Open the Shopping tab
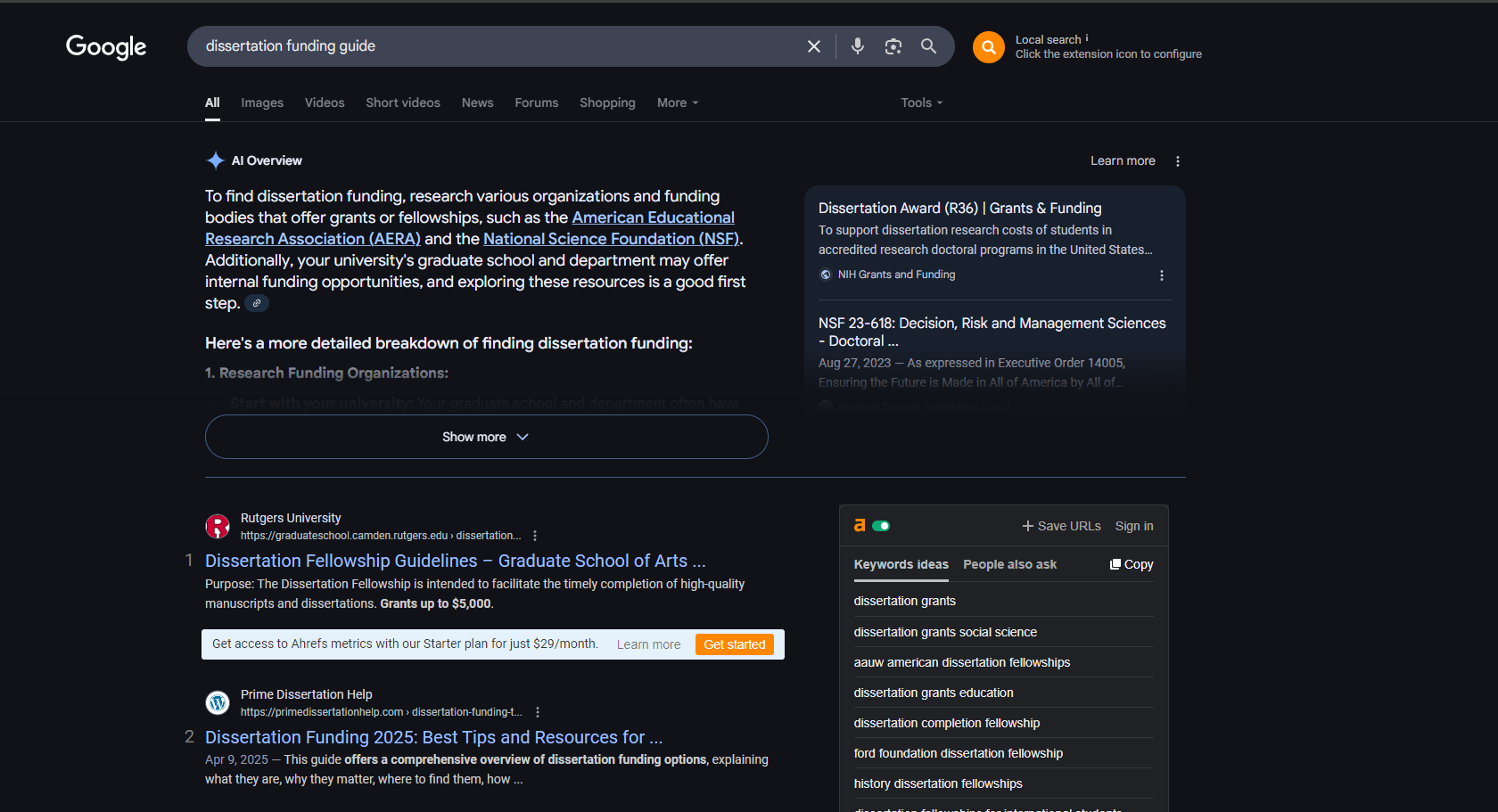The width and height of the screenshot is (1498, 812). 607,103
